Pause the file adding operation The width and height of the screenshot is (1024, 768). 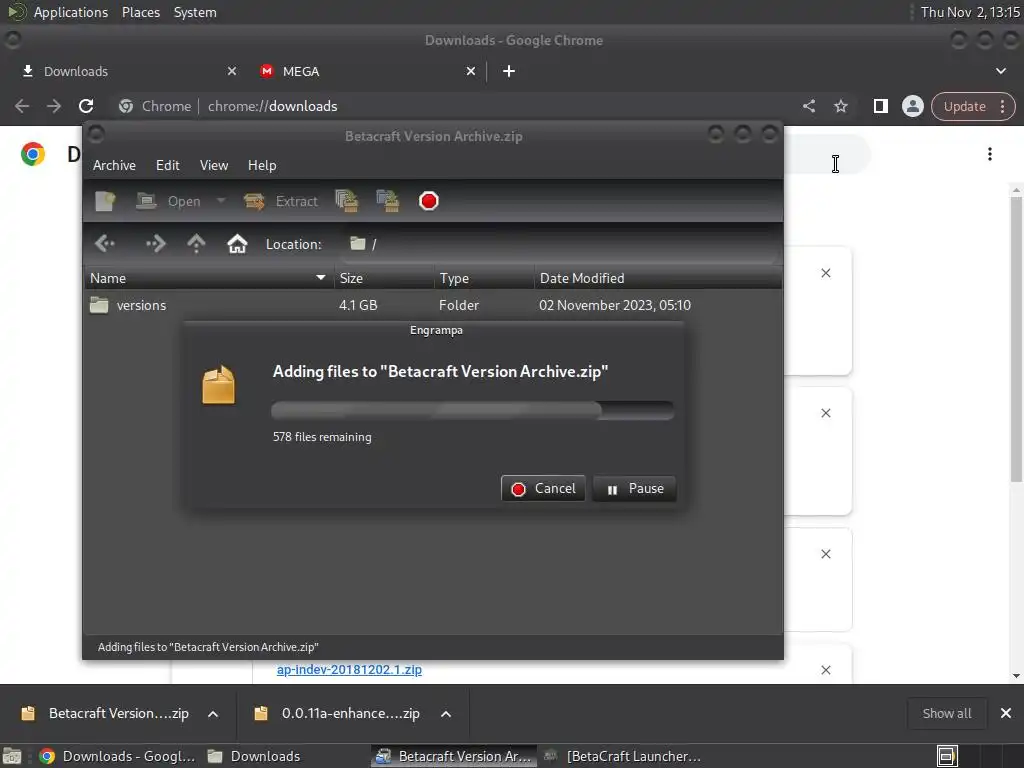pos(634,488)
